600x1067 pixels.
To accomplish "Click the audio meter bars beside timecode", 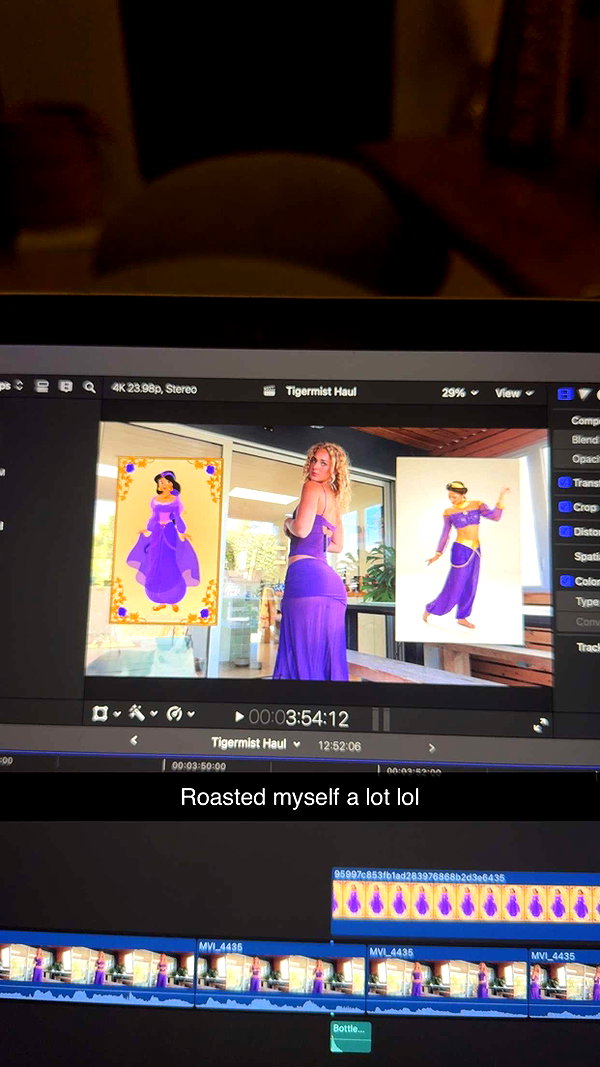I will click(x=381, y=719).
